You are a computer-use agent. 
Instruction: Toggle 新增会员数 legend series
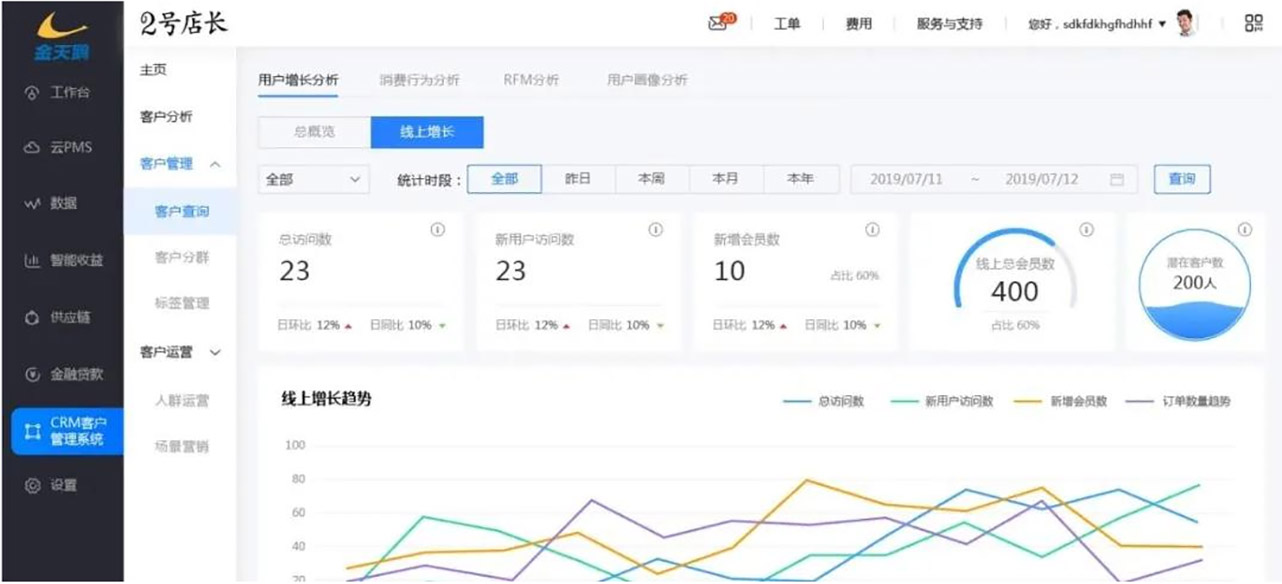[1061, 401]
